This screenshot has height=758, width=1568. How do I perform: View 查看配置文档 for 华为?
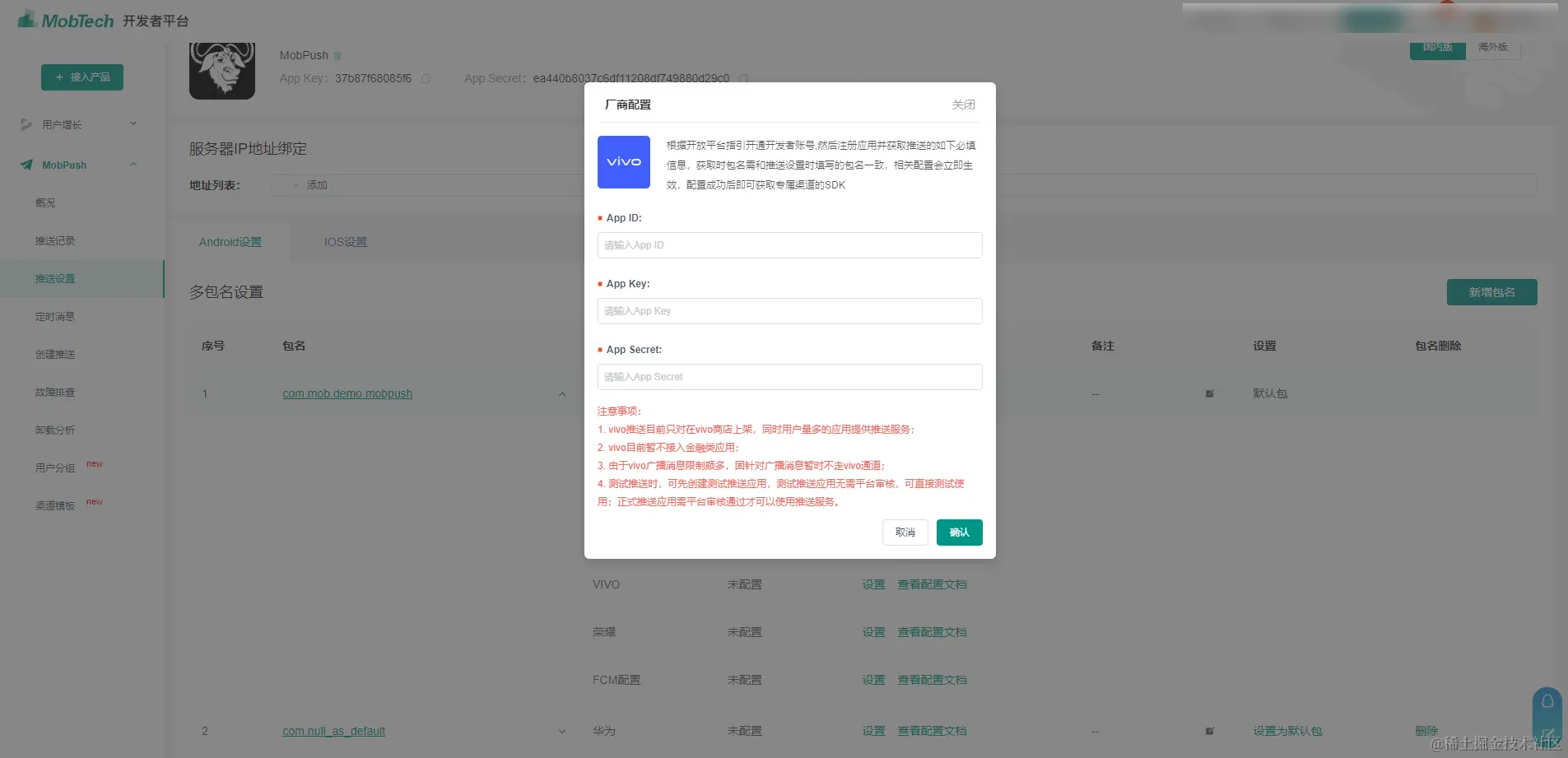pyautogui.click(x=932, y=731)
